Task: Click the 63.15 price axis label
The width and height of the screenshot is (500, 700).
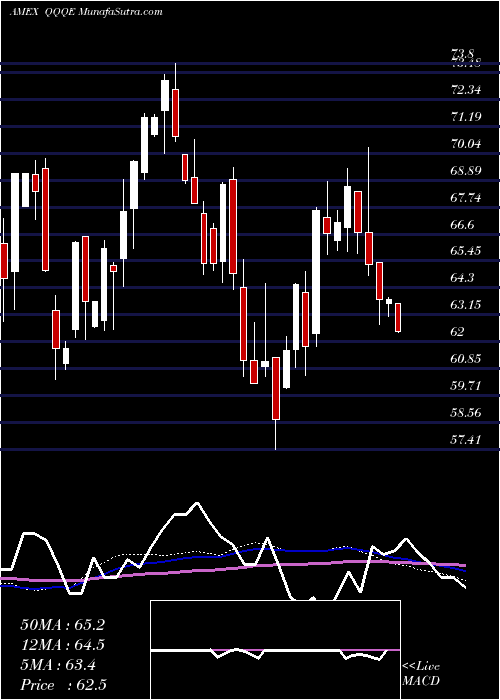Action: [466, 304]
